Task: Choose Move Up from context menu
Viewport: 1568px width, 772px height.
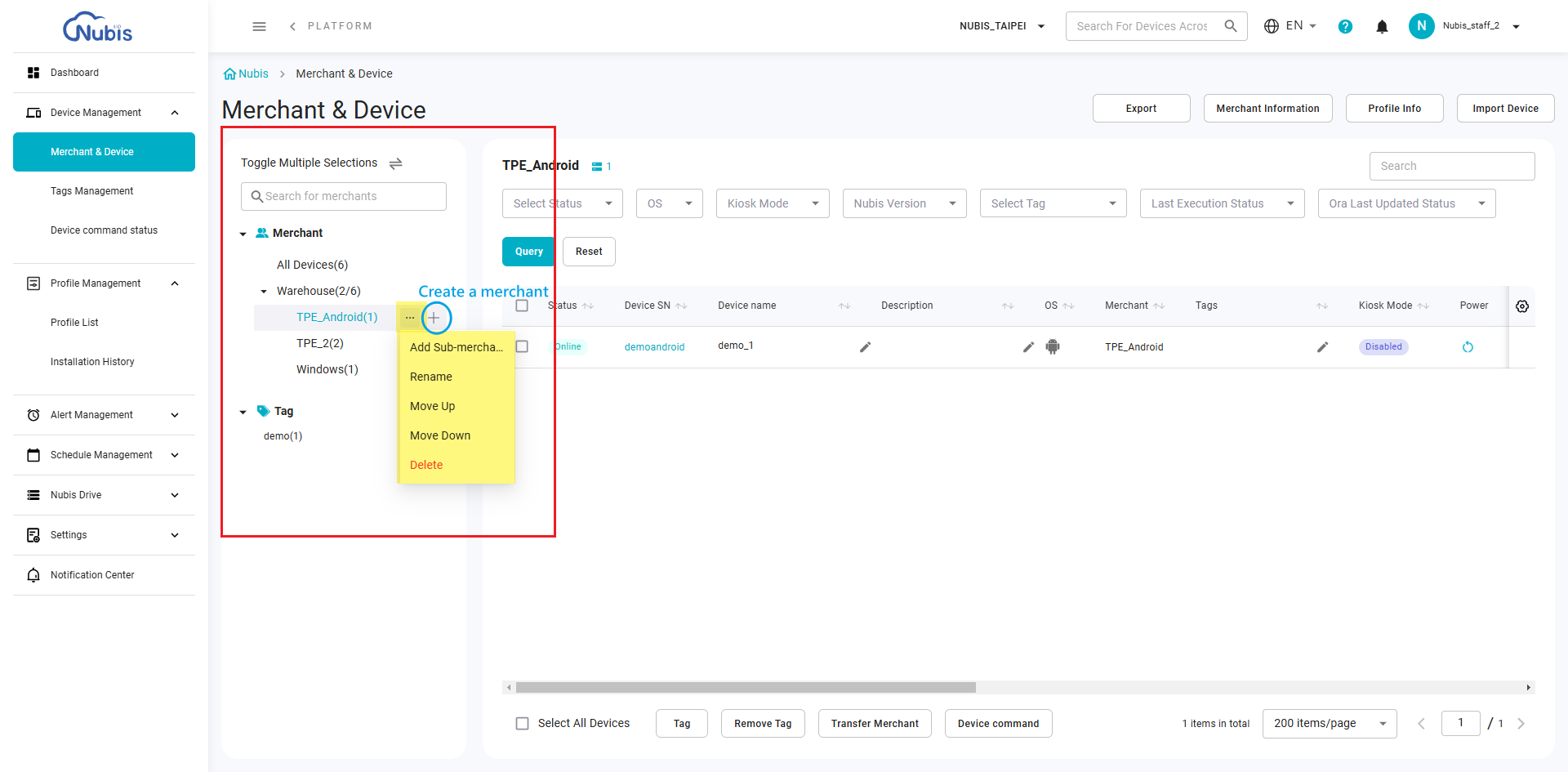Action: (457, 406)
